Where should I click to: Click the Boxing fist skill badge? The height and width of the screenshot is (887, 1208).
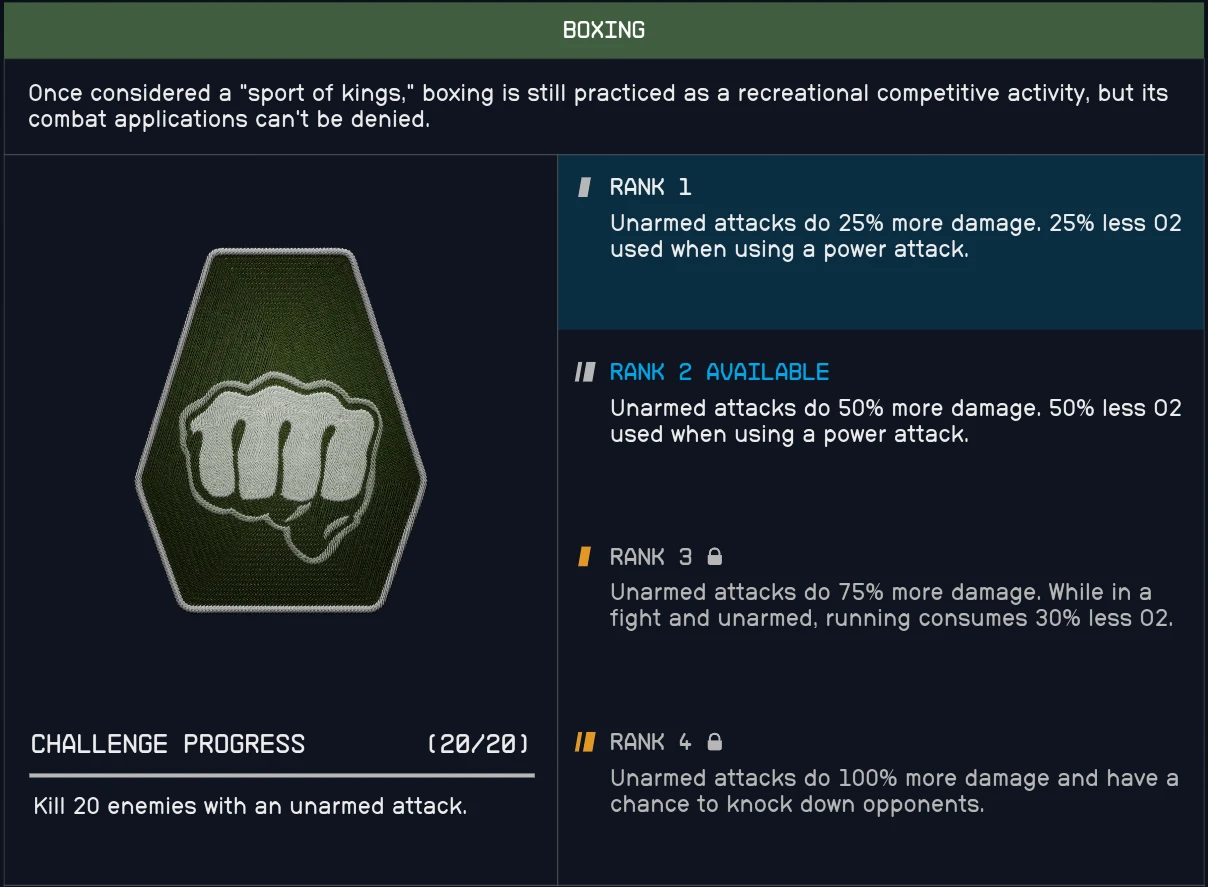[281, 430]
